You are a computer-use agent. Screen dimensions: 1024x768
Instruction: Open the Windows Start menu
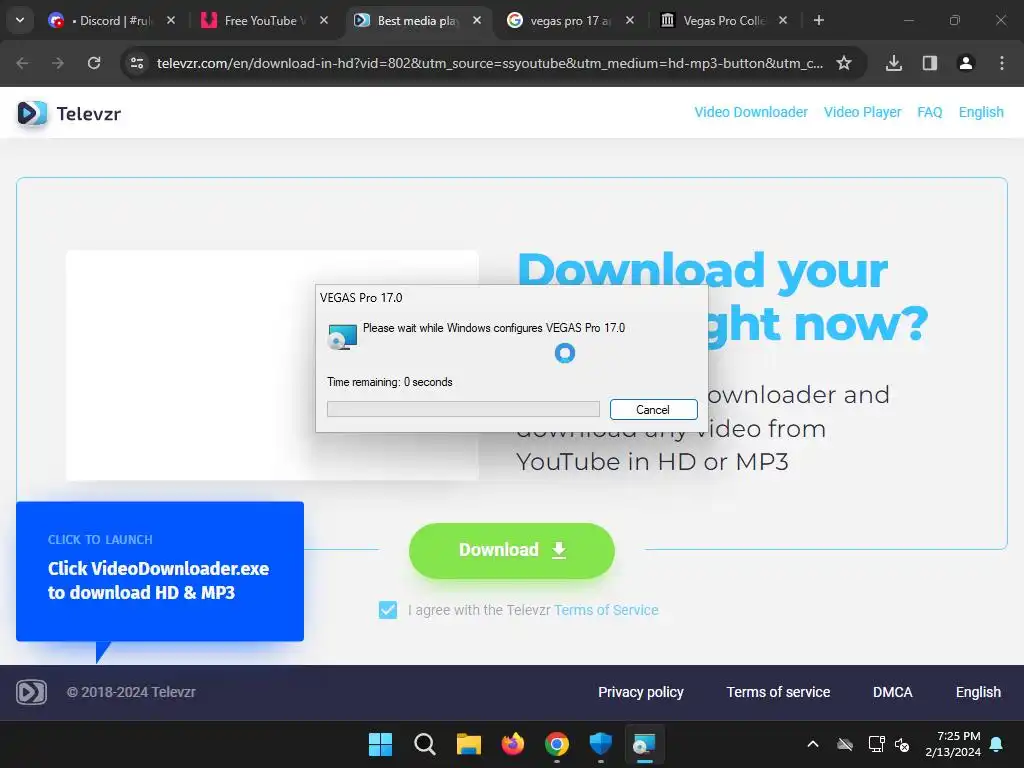click(380, 744)
